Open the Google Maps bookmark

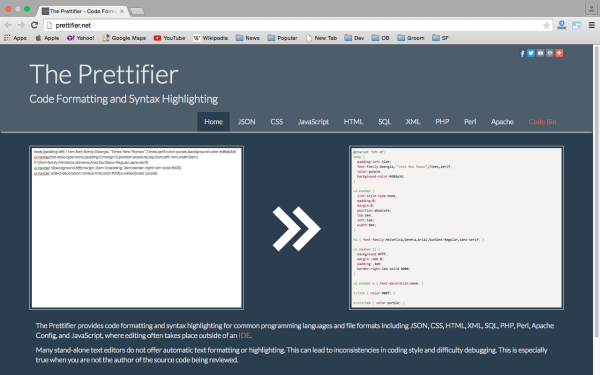click(x=124, y=38)
